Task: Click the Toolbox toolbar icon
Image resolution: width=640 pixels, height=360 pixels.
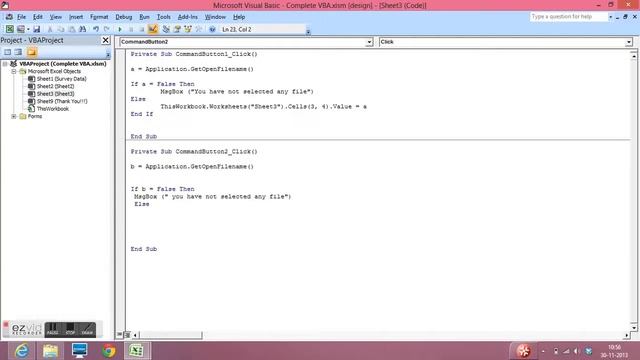Action: point(199,29)
